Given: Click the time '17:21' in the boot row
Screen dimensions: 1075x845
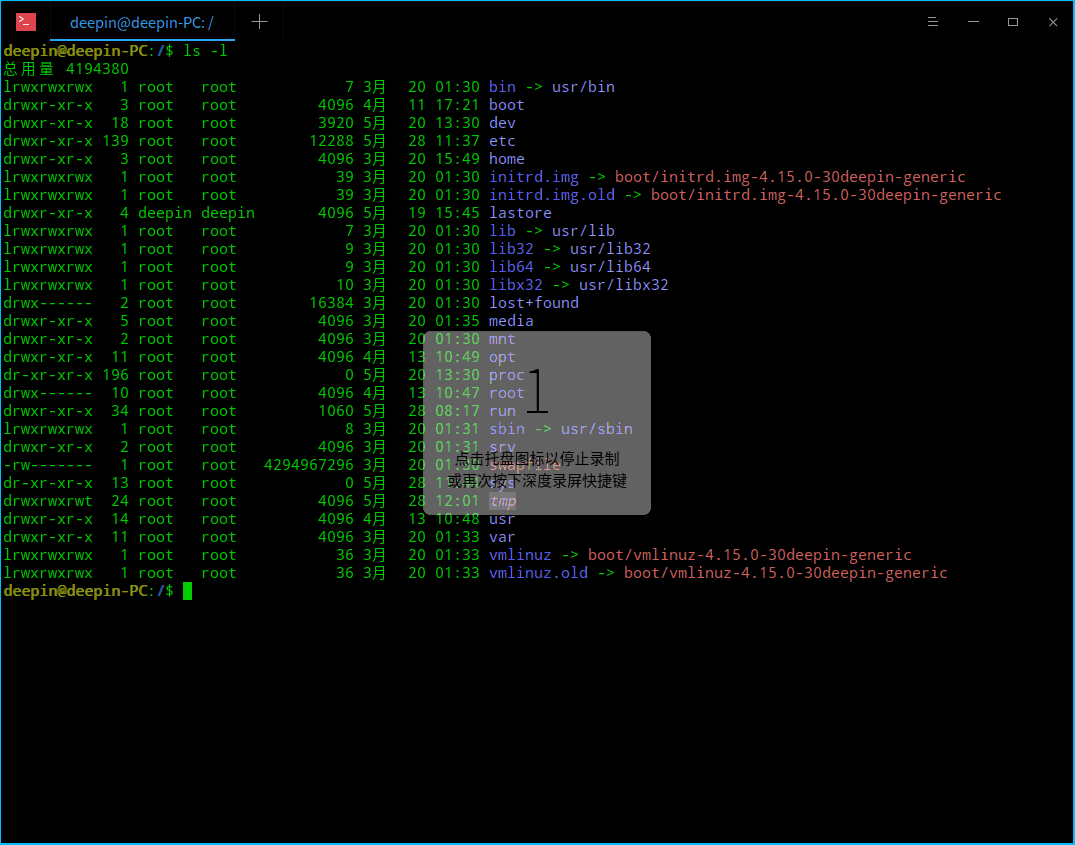Looking at the screenshot, I should pos(457,105).
